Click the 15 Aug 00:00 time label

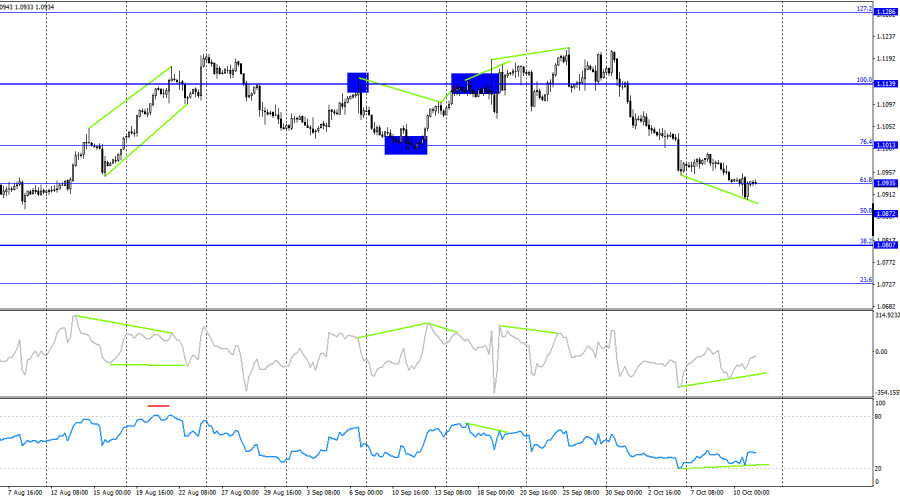coord(112,493)
